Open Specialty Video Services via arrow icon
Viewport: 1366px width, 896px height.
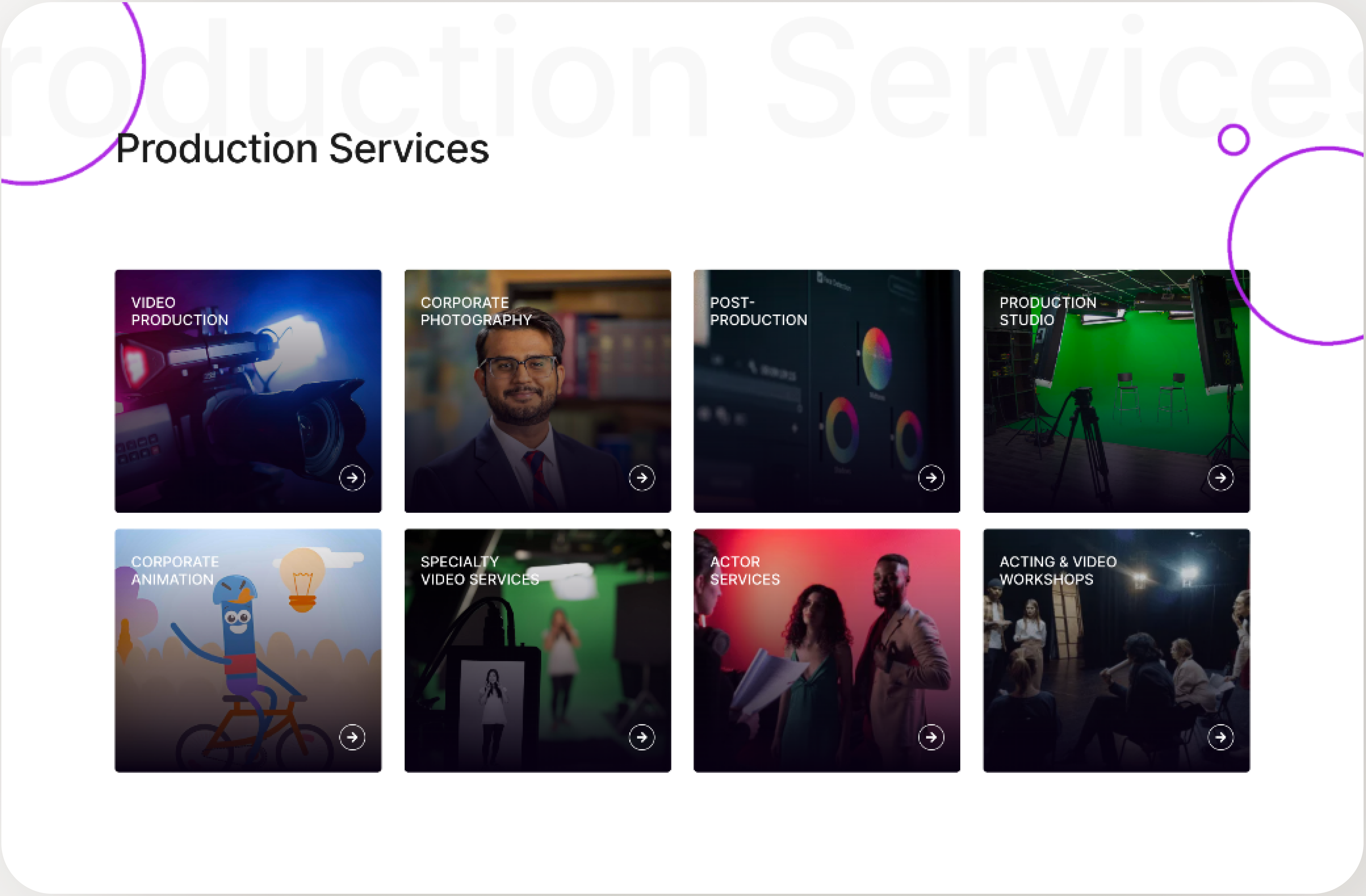point(642,737)
